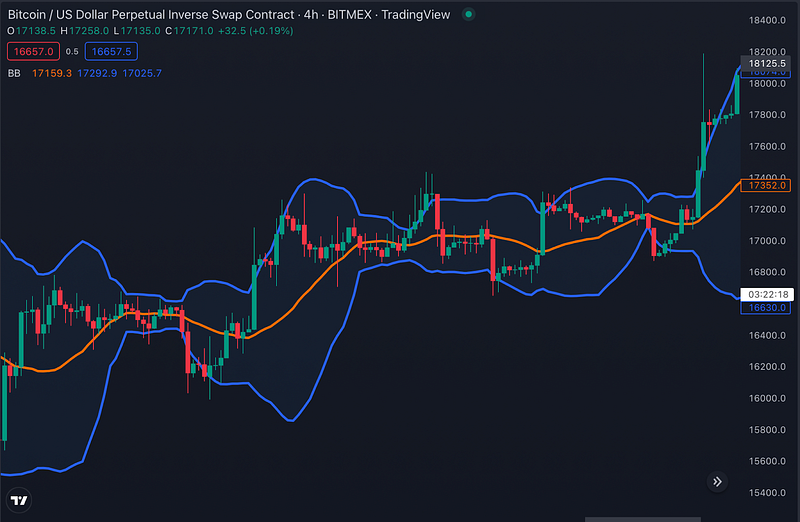Click the green market status dot

(468, 15)
